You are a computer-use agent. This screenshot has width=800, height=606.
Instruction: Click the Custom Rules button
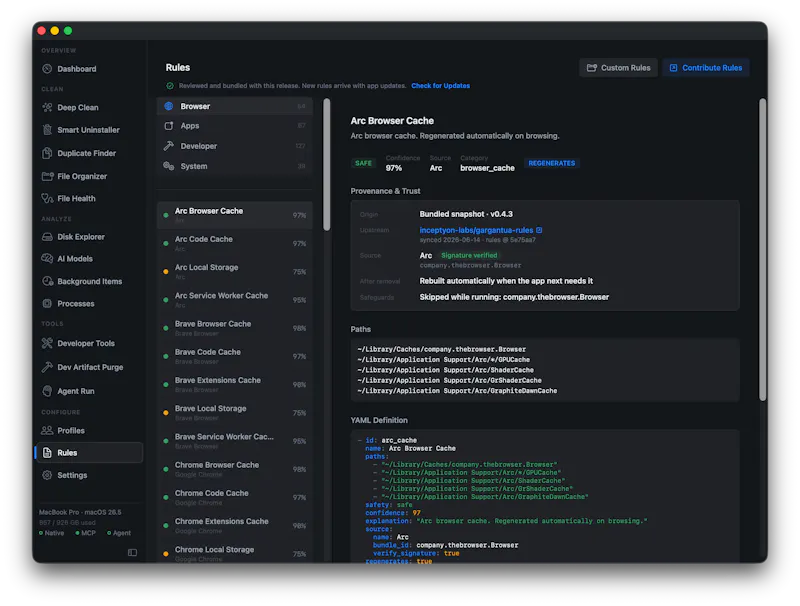click(x=618, y=68)
